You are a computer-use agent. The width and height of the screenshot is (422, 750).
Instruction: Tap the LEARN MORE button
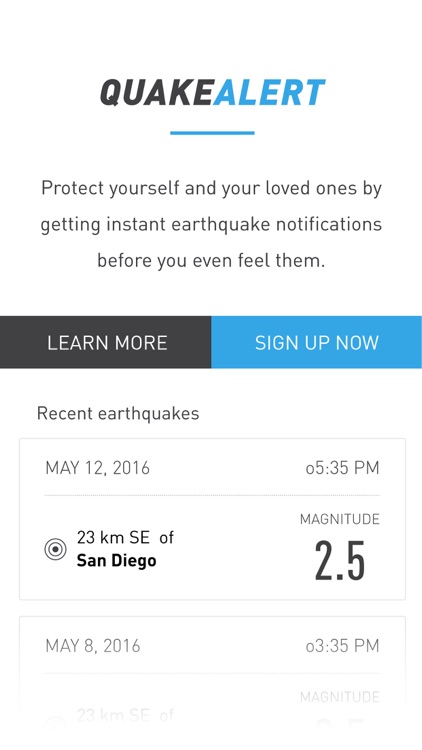(106, 342)
